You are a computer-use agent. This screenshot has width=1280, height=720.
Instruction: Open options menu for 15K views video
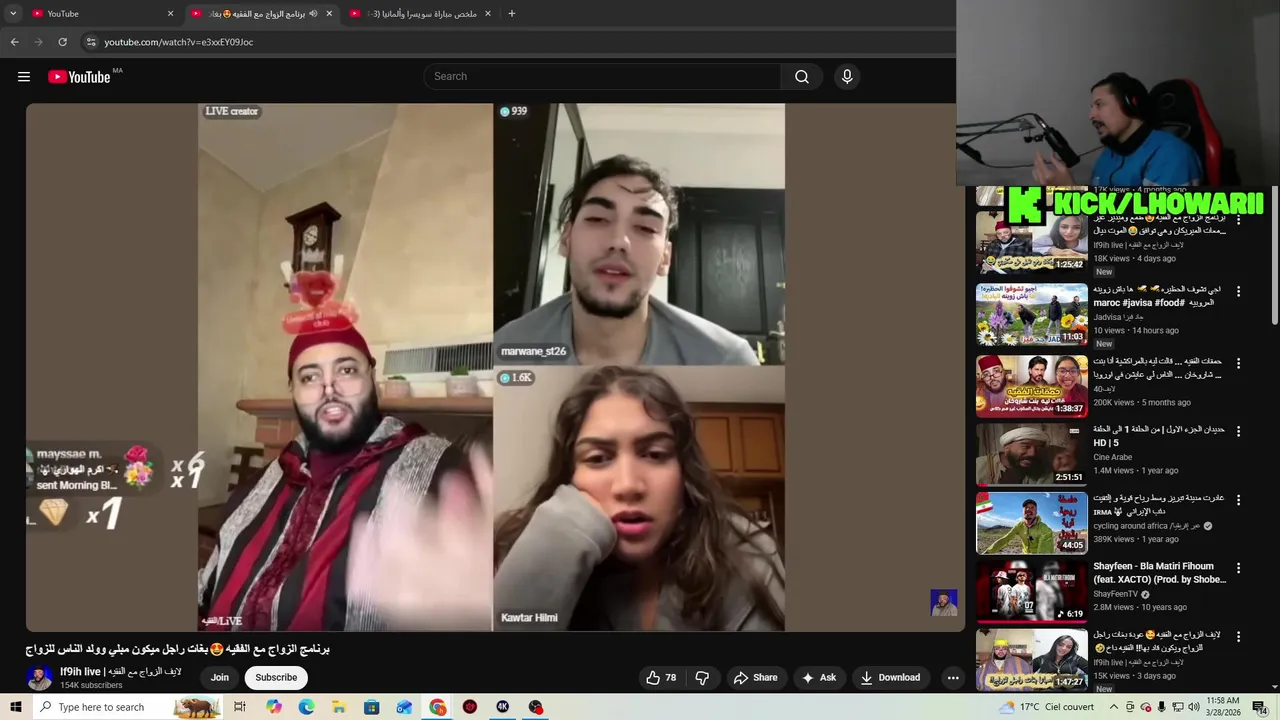[x=1238, y=636]
